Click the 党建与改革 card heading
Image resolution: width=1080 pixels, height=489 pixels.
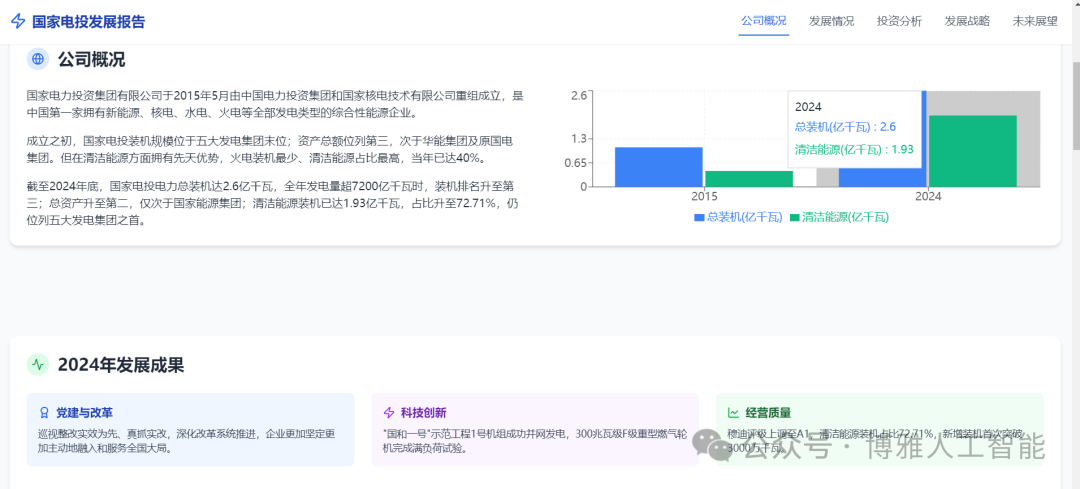84,413
